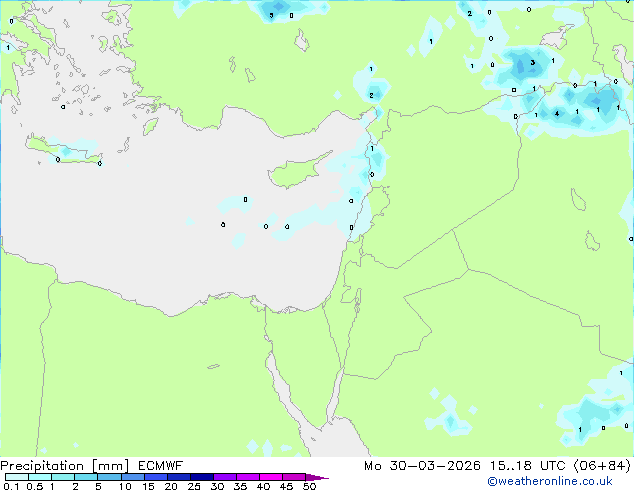Select the 45–50 mm legend color swatch
The height and width of the screenshot is (490, 634).
coord(294,477)
